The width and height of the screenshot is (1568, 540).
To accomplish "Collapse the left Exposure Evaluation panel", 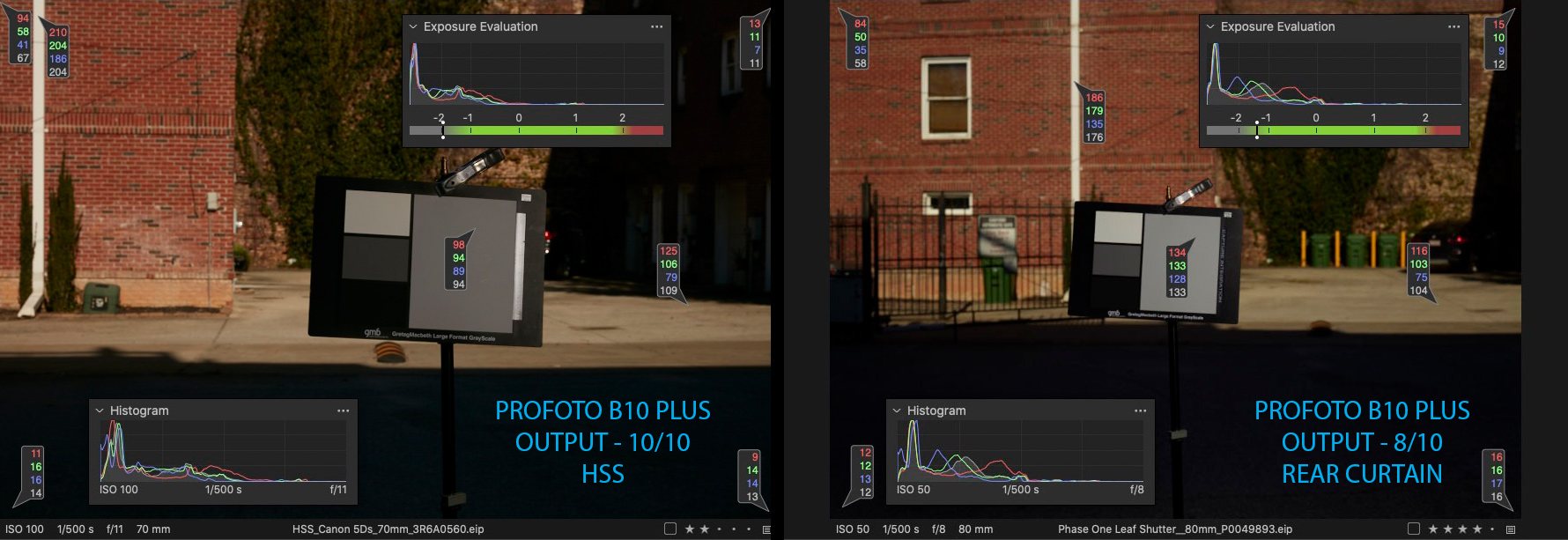I will click(413, 26).
